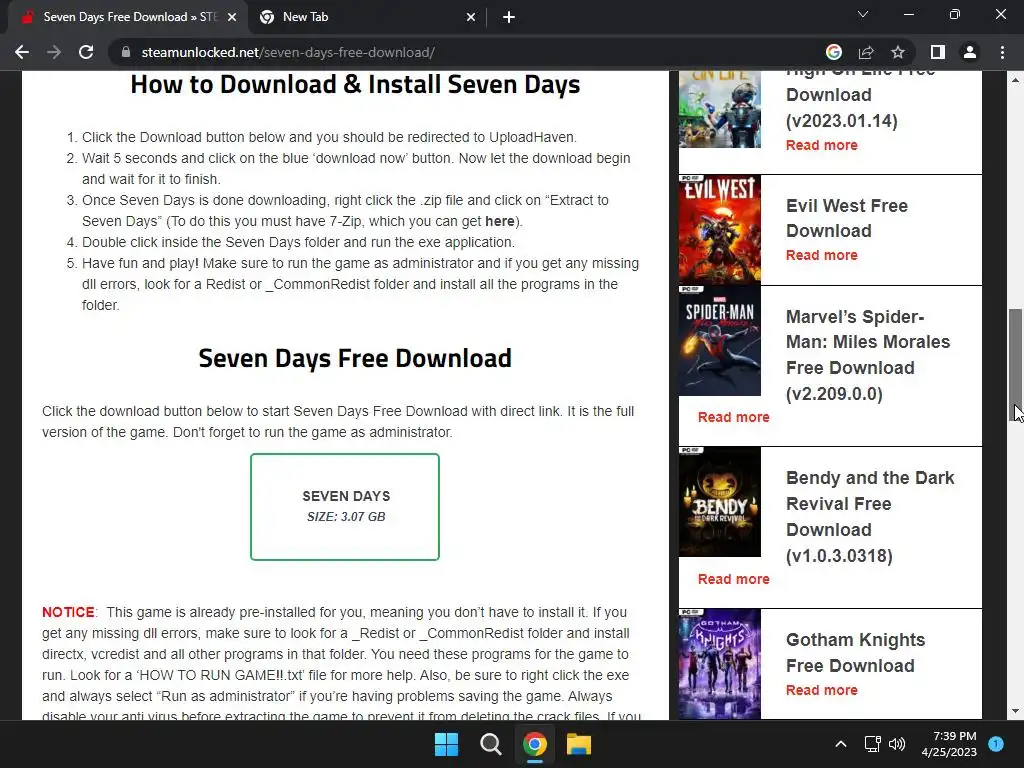Click the 'Seven Days Free Download' heading
The height and width of the screenshot is (768, 1024).
(x=355, y=359)
